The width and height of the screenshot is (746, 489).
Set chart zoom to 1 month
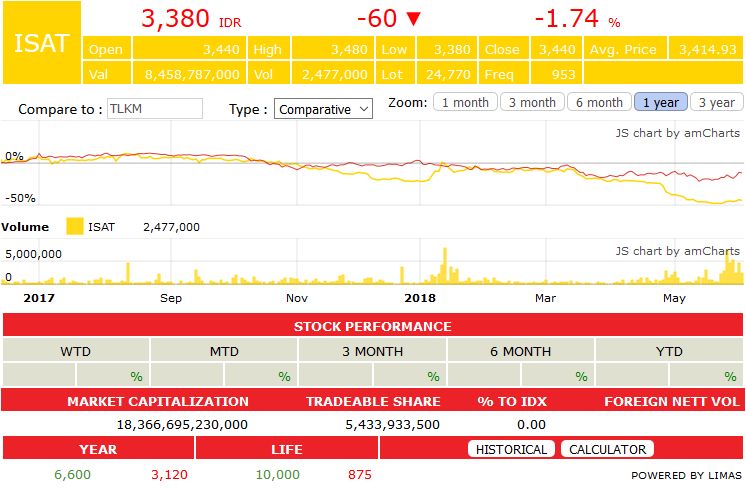click(x=465, y=102)
